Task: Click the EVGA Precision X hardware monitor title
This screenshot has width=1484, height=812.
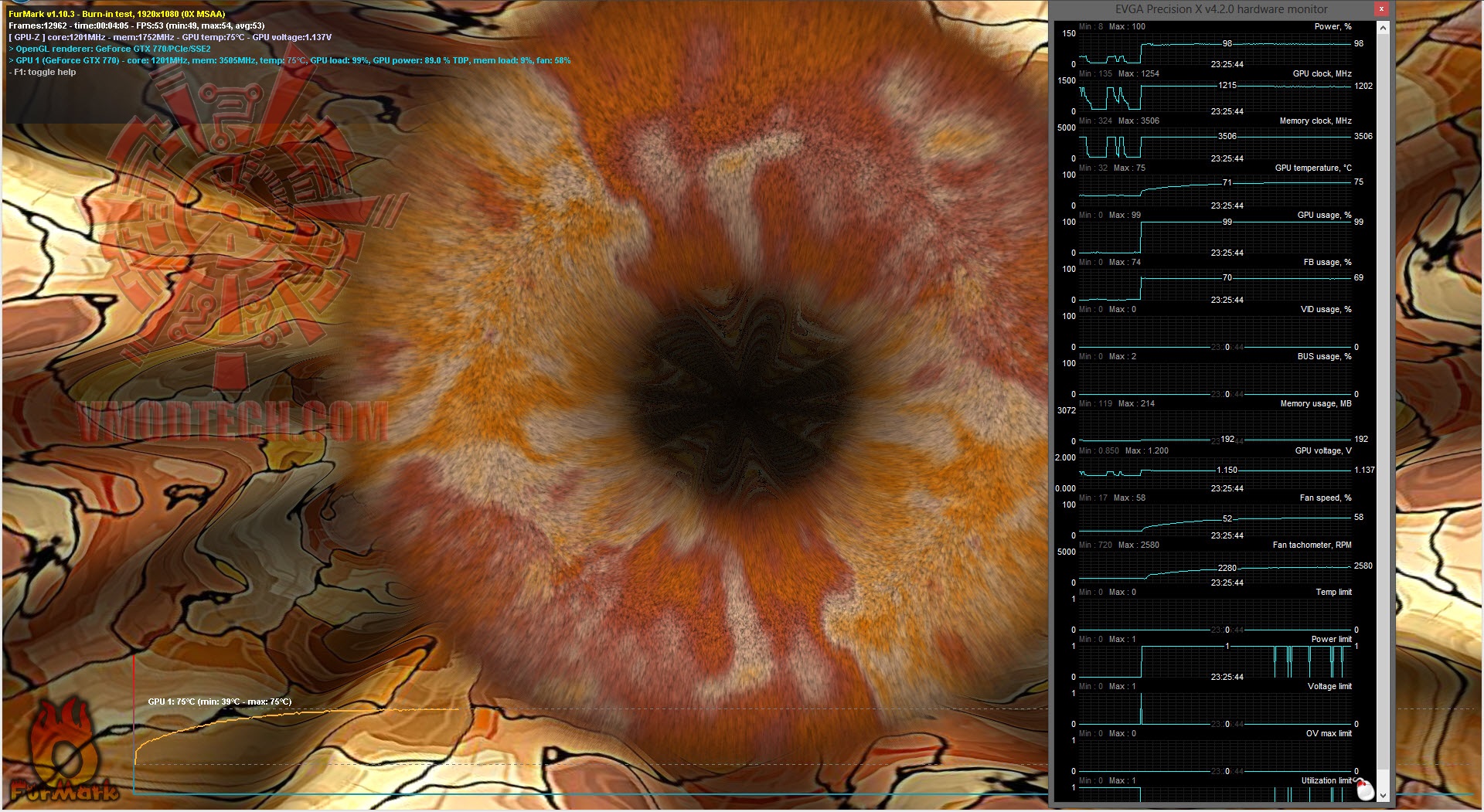Action: (x=1221, y=9)
